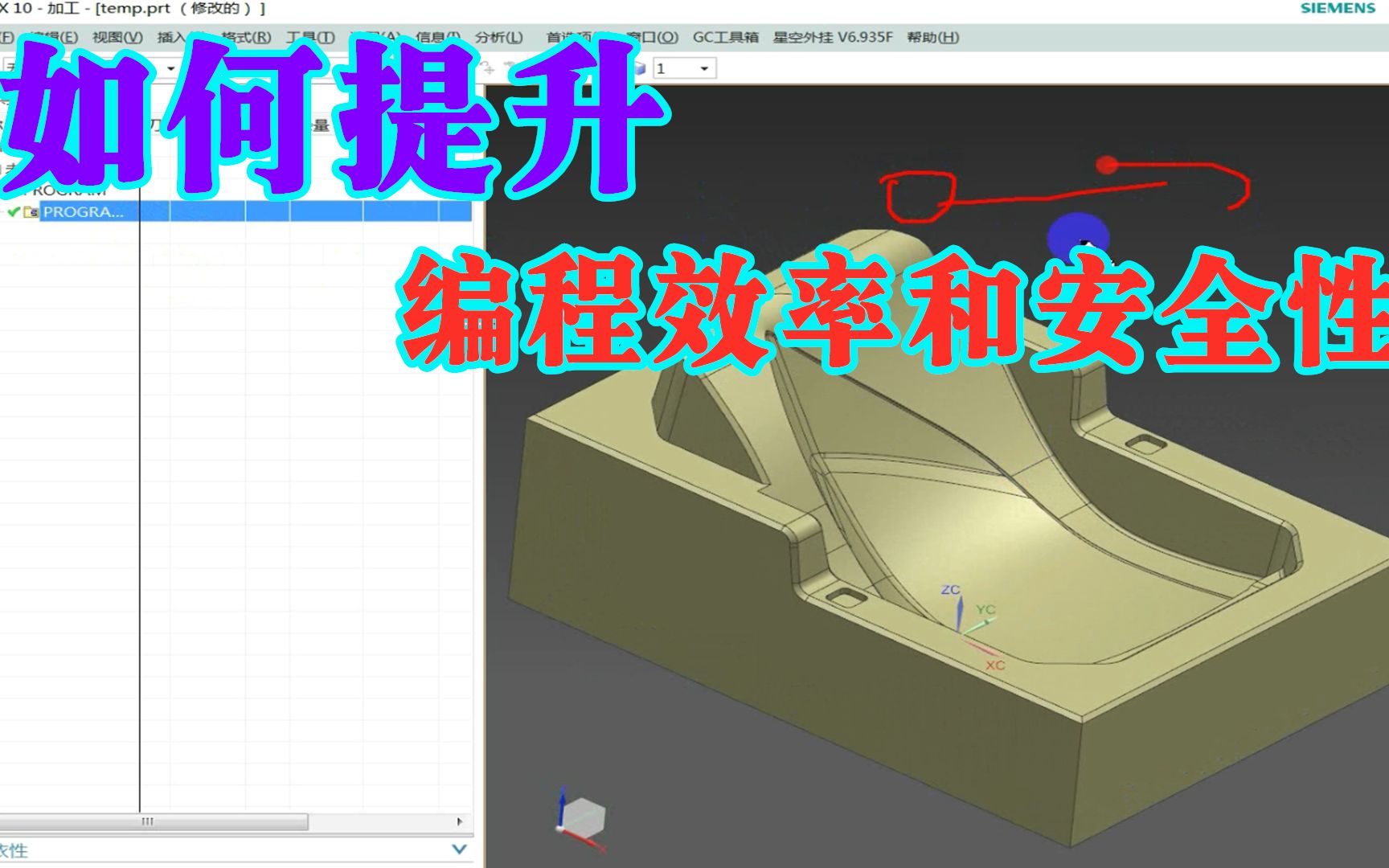Click the program group folder icon on the PROGRA row

click(x=31, y=211)
